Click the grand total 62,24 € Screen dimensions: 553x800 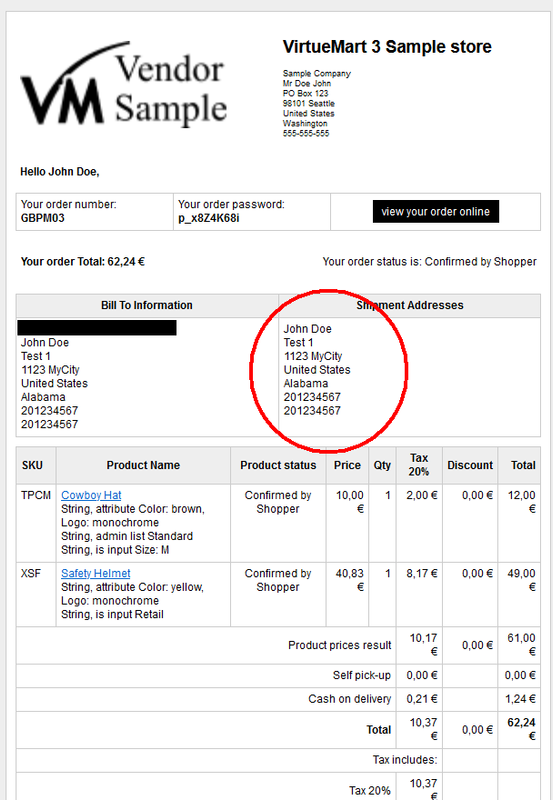click(x=522, y=730)
